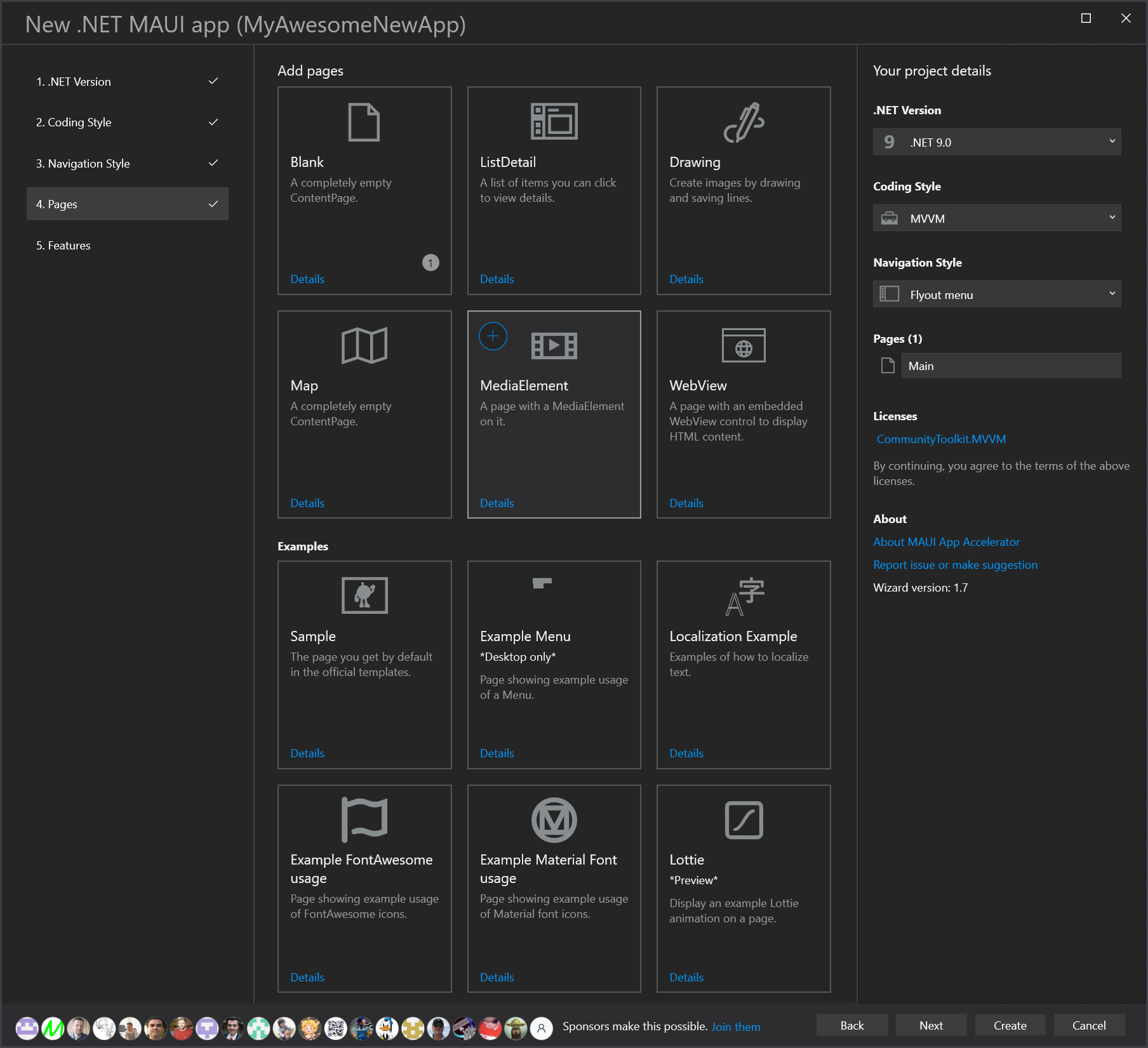Select the Example Menu icon
The height and width of the screenshot is (1048, 1148).
[542, 583]
